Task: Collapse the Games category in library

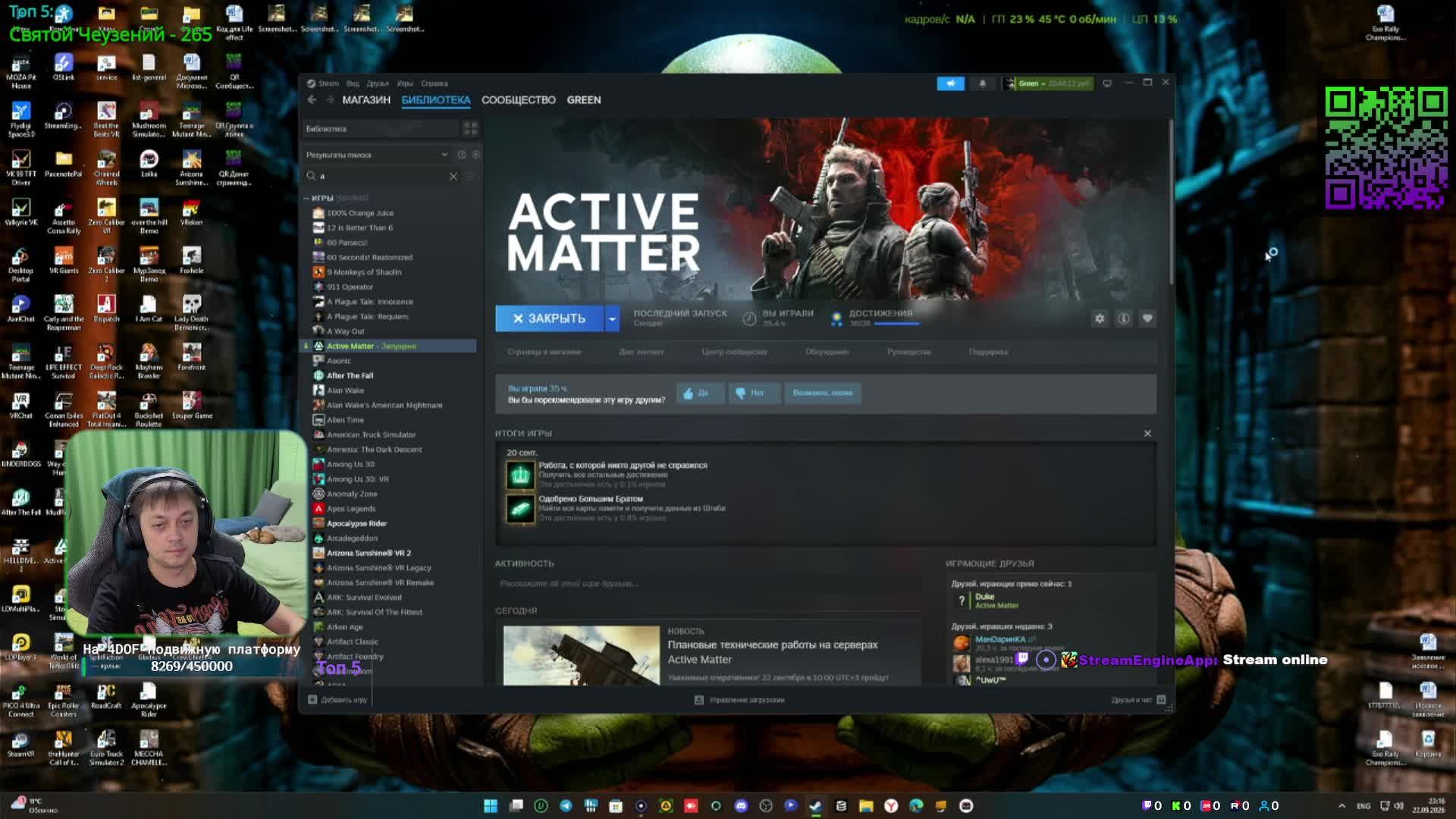Action: pos(306,198)
